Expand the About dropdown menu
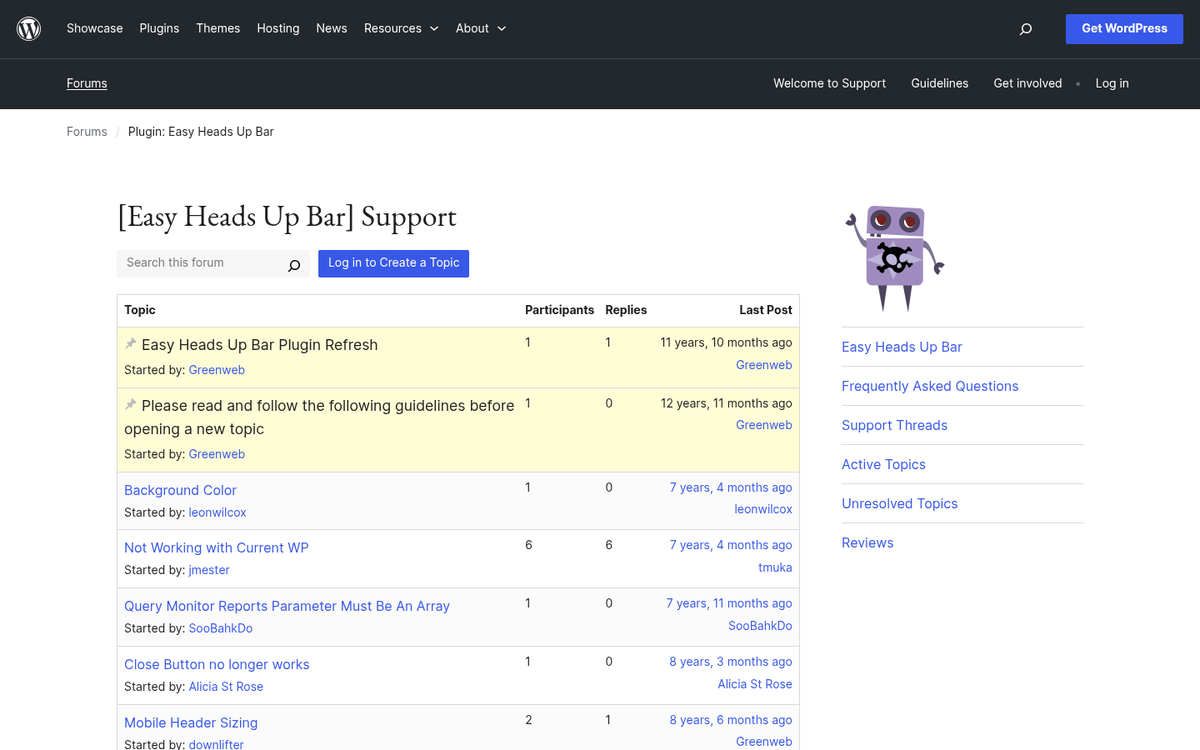 click(x=480, y=28)
